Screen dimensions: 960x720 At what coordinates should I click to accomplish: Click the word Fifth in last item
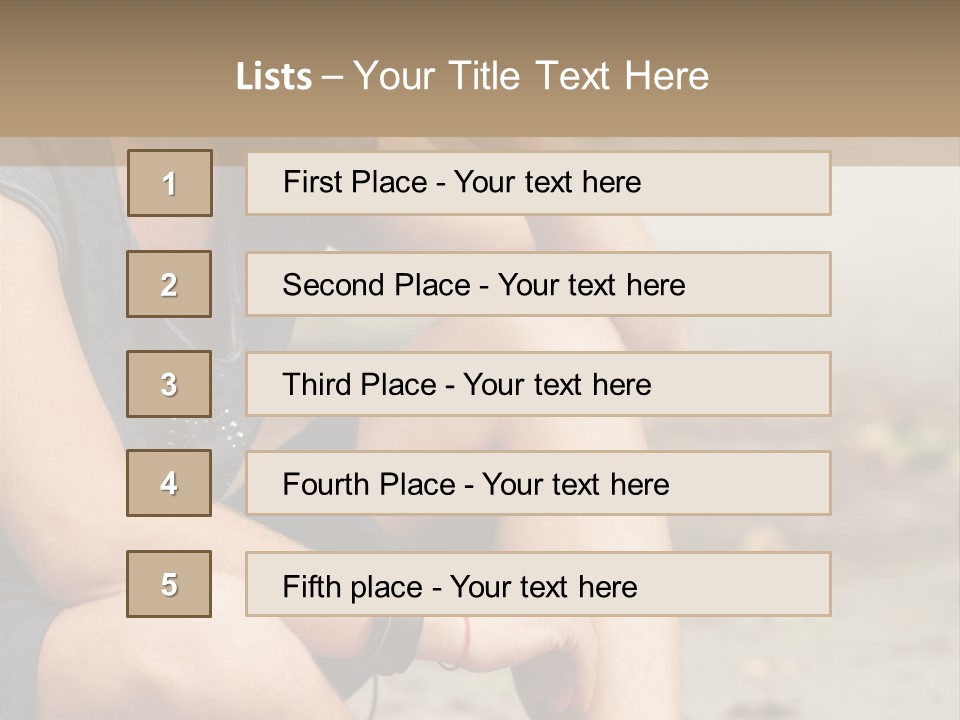click(x=311, y=586)
